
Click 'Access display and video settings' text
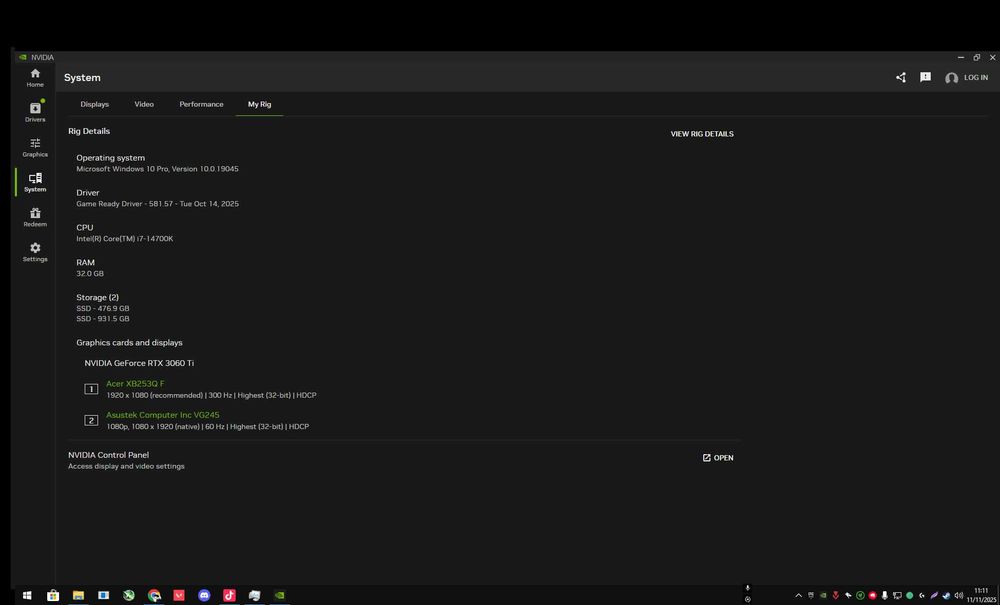(126, 466)
